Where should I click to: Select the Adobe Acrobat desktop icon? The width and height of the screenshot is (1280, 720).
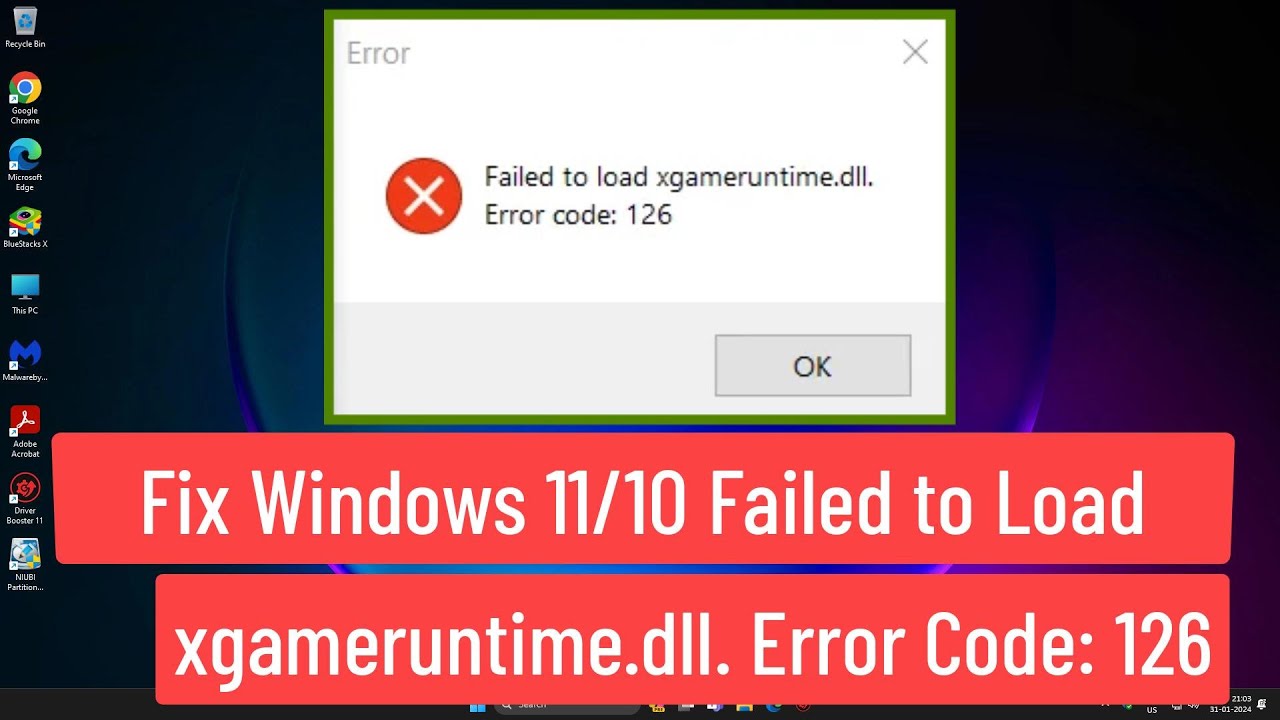click(x=25, y=432)
